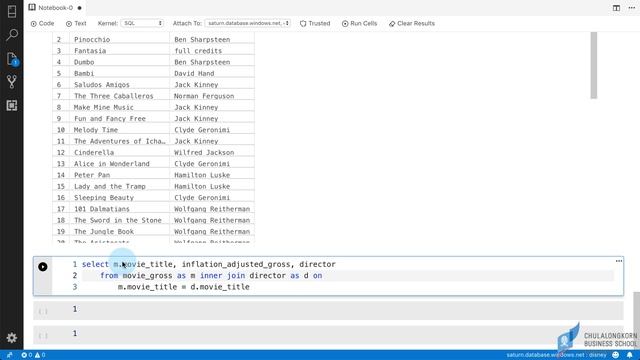The image size is (640, 360).
Task: Select the Notebook-0 tab
Action: [x=55, y=8]
